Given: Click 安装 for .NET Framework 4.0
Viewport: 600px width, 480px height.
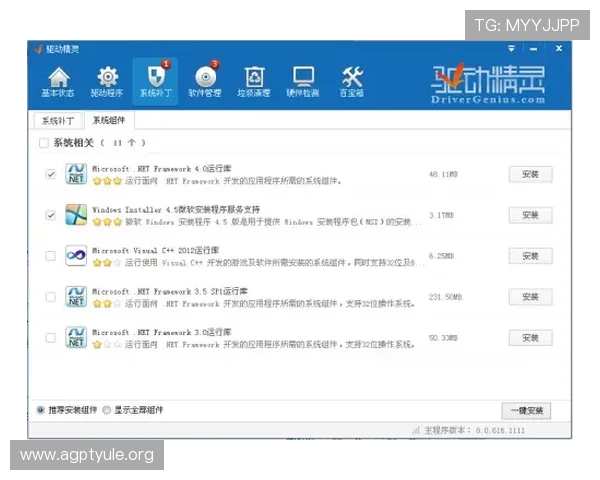Looking at the screenshot, I should click(x=530, y=174).
